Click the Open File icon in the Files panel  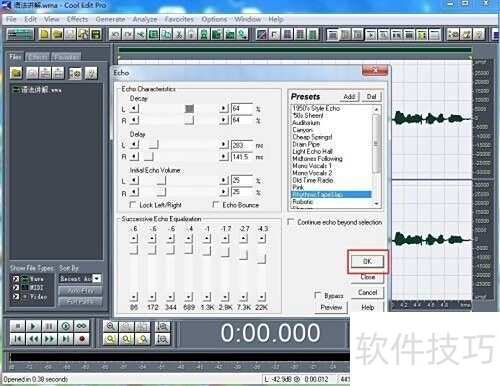click(x=16, y=73)
